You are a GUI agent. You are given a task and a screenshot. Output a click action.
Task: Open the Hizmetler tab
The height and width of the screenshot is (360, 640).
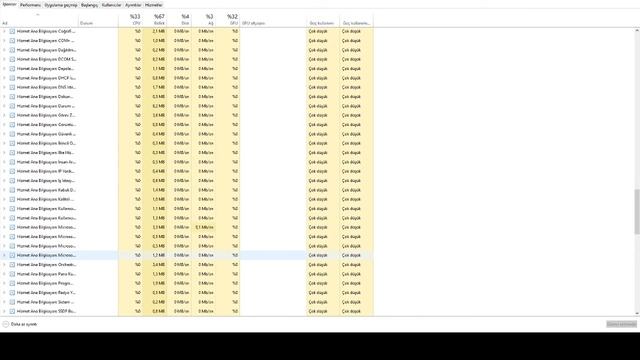tap(154, 5)
